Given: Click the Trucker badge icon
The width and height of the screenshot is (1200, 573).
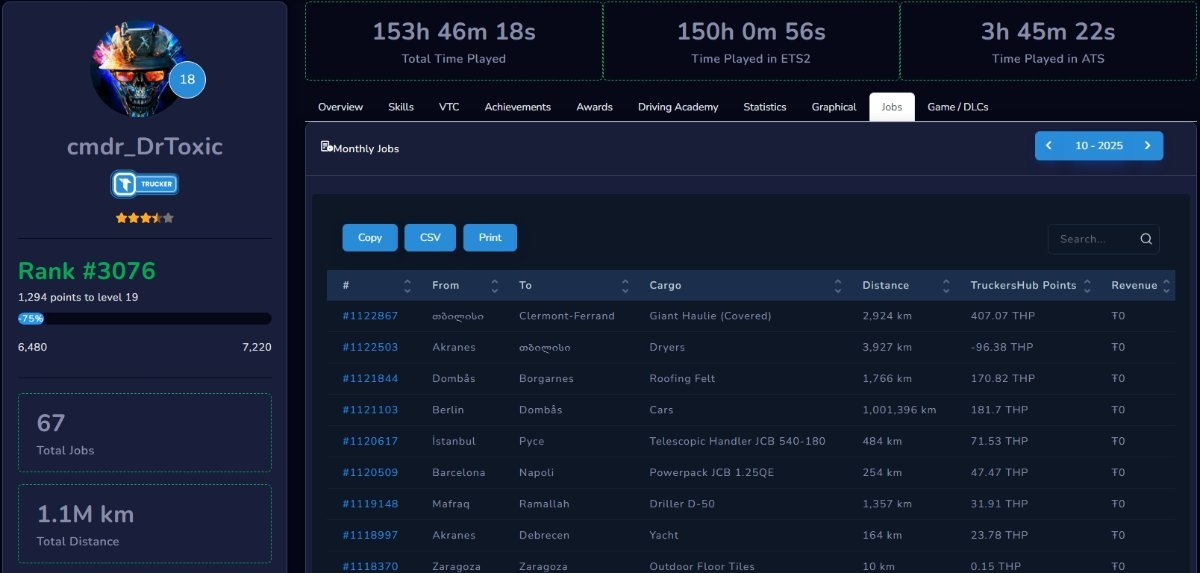Looking at the screenshot, I should (x=145, y=184).
